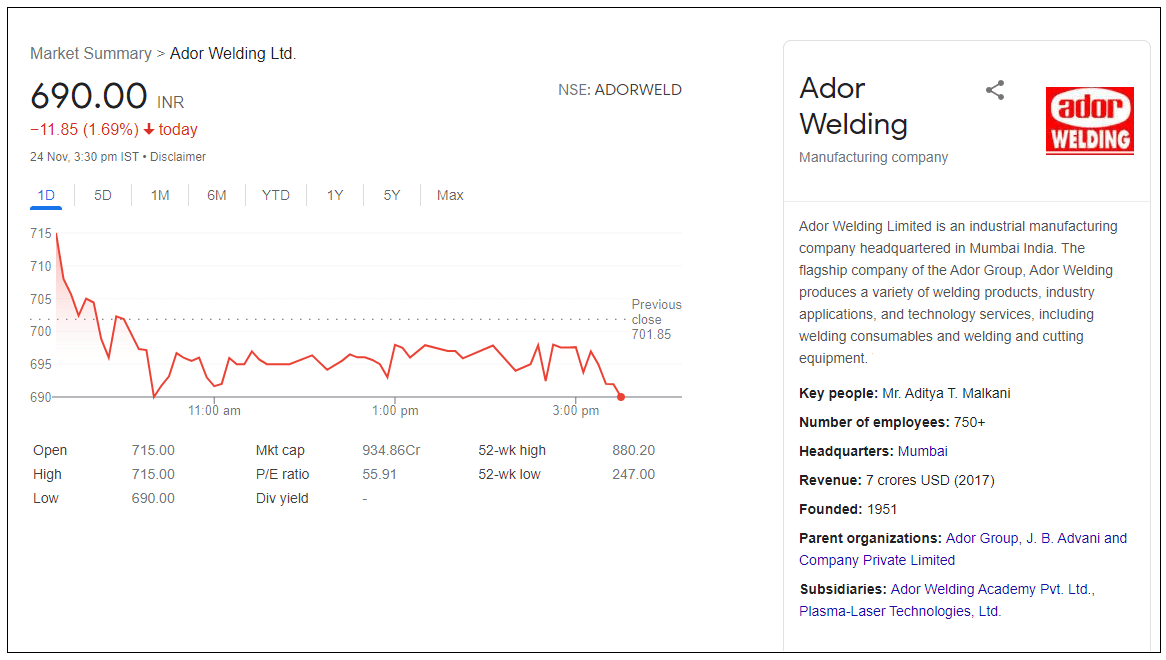Visit Ador Welding Academy Pvt. Ltd. link

click(x=990, y=589)
